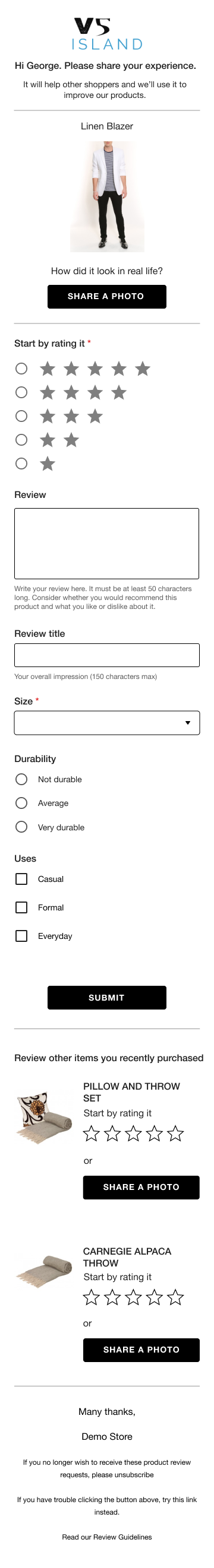The width and height of the screenshot is (214, 1568).
Task: Open the Size dropdown arrow
Action: [x=188, y=722]
